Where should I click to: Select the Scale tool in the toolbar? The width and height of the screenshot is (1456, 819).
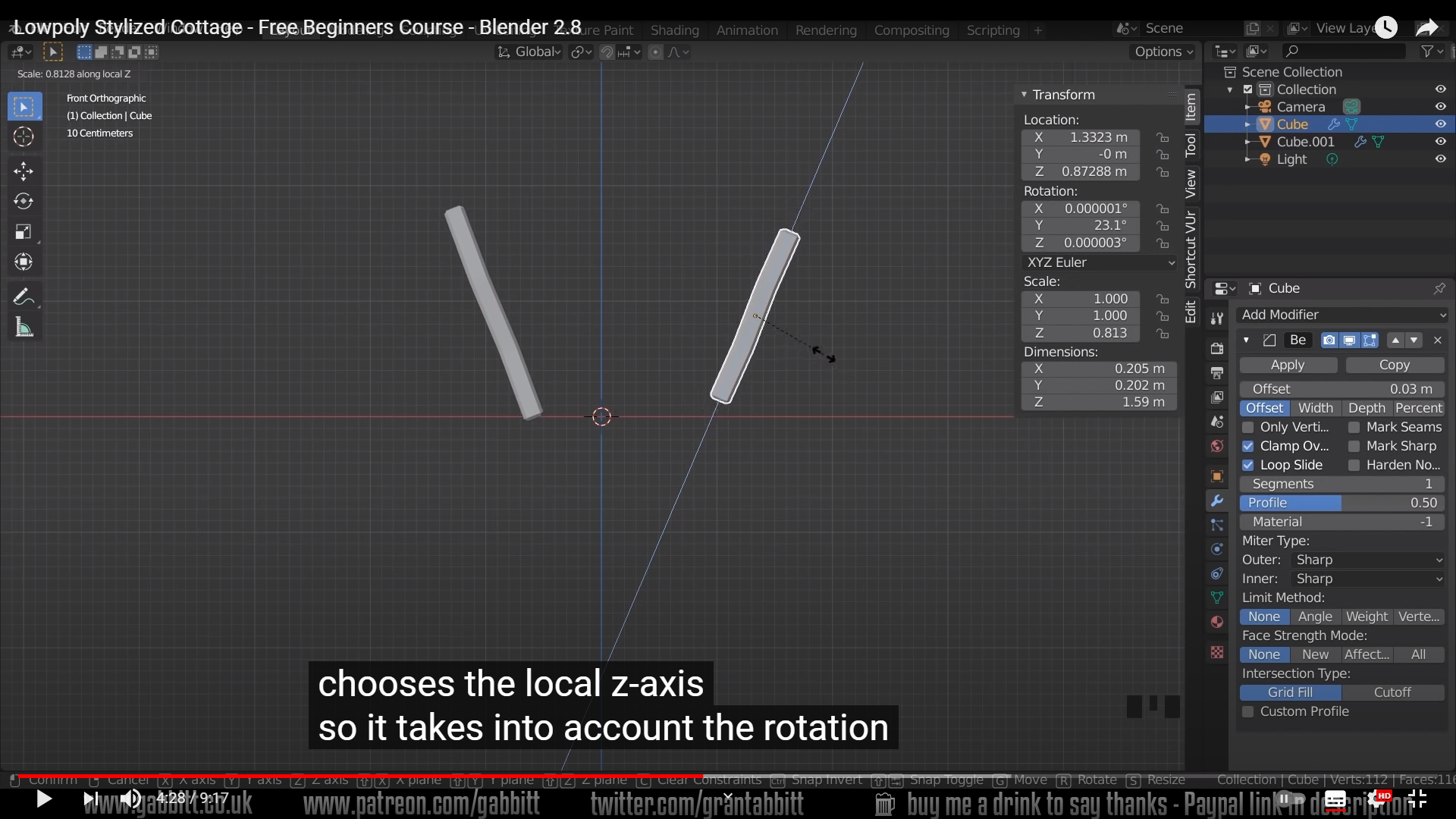pos(24,231)
